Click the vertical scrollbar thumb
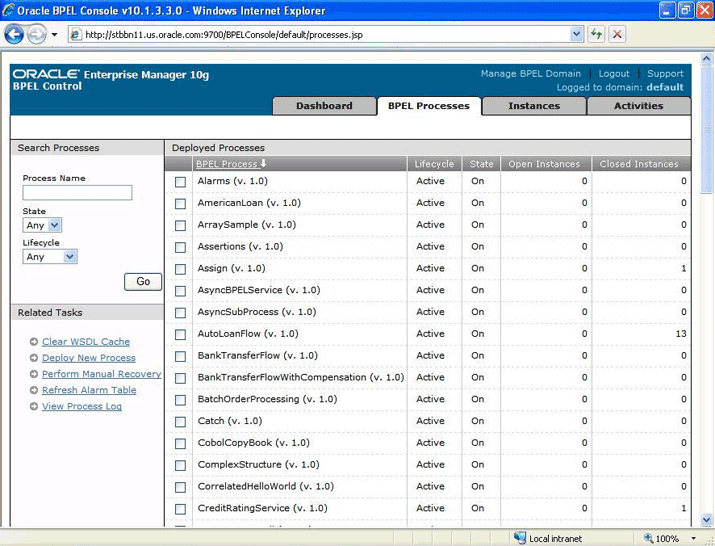The image size is (715, 546). tap(706, 130)
